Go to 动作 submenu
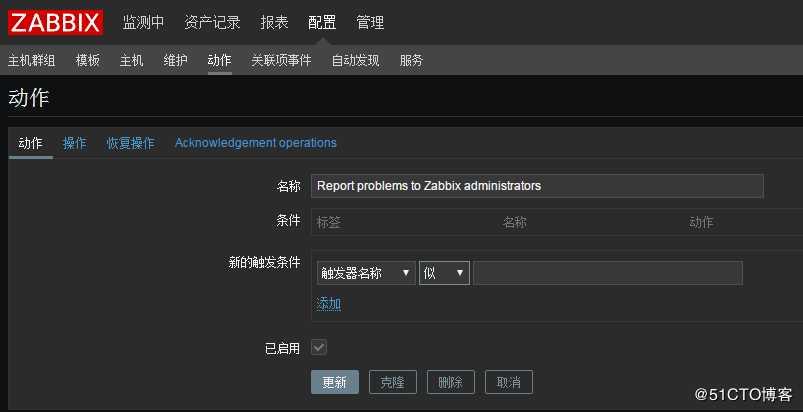 220,60
